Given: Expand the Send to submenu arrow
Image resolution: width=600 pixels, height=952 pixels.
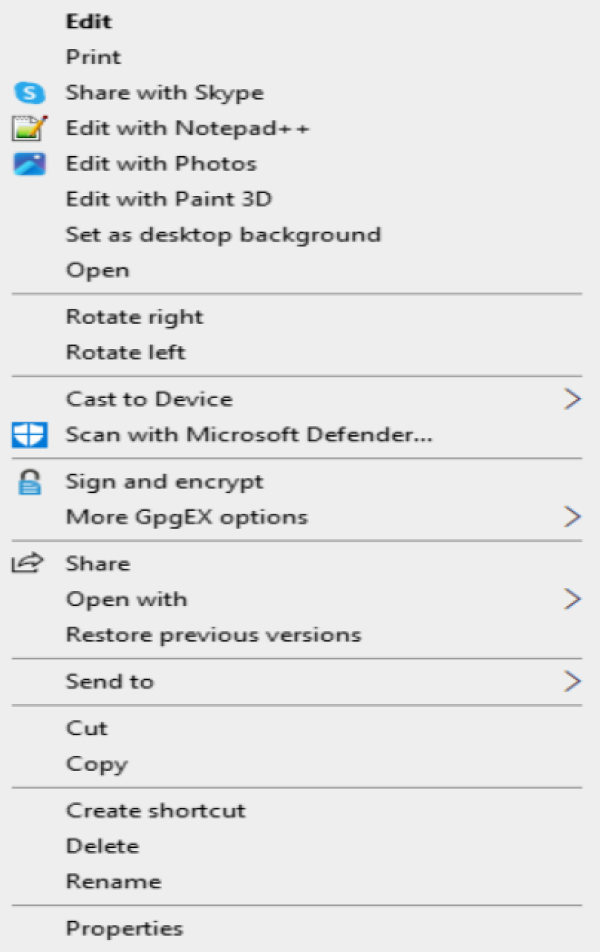Looking at the screenshot, I should [x=572, y=681].
